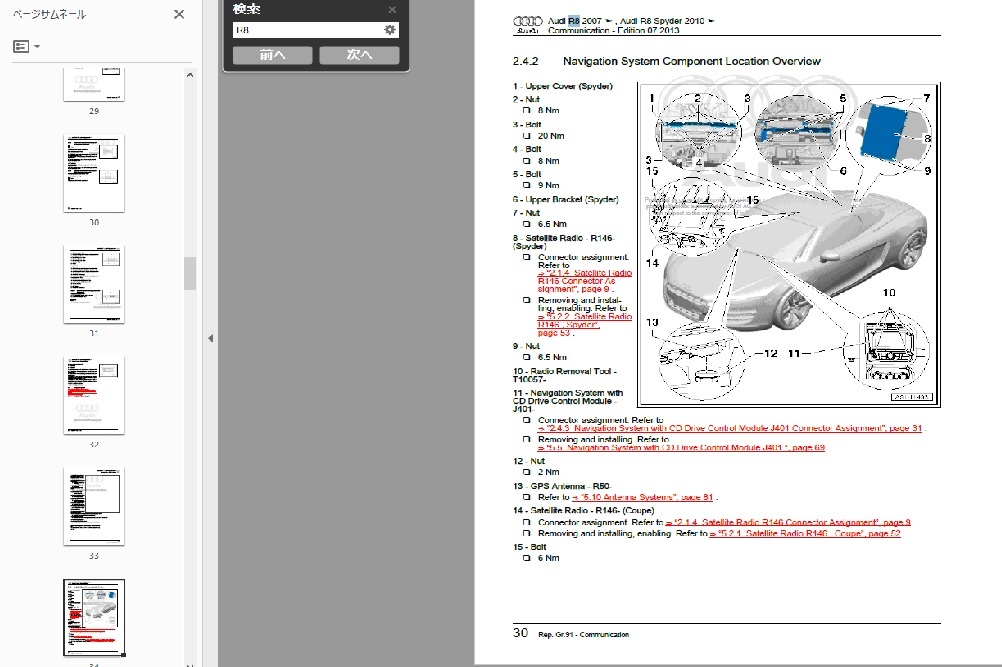Click the 前へ previous result button

(x=272, y=56)
